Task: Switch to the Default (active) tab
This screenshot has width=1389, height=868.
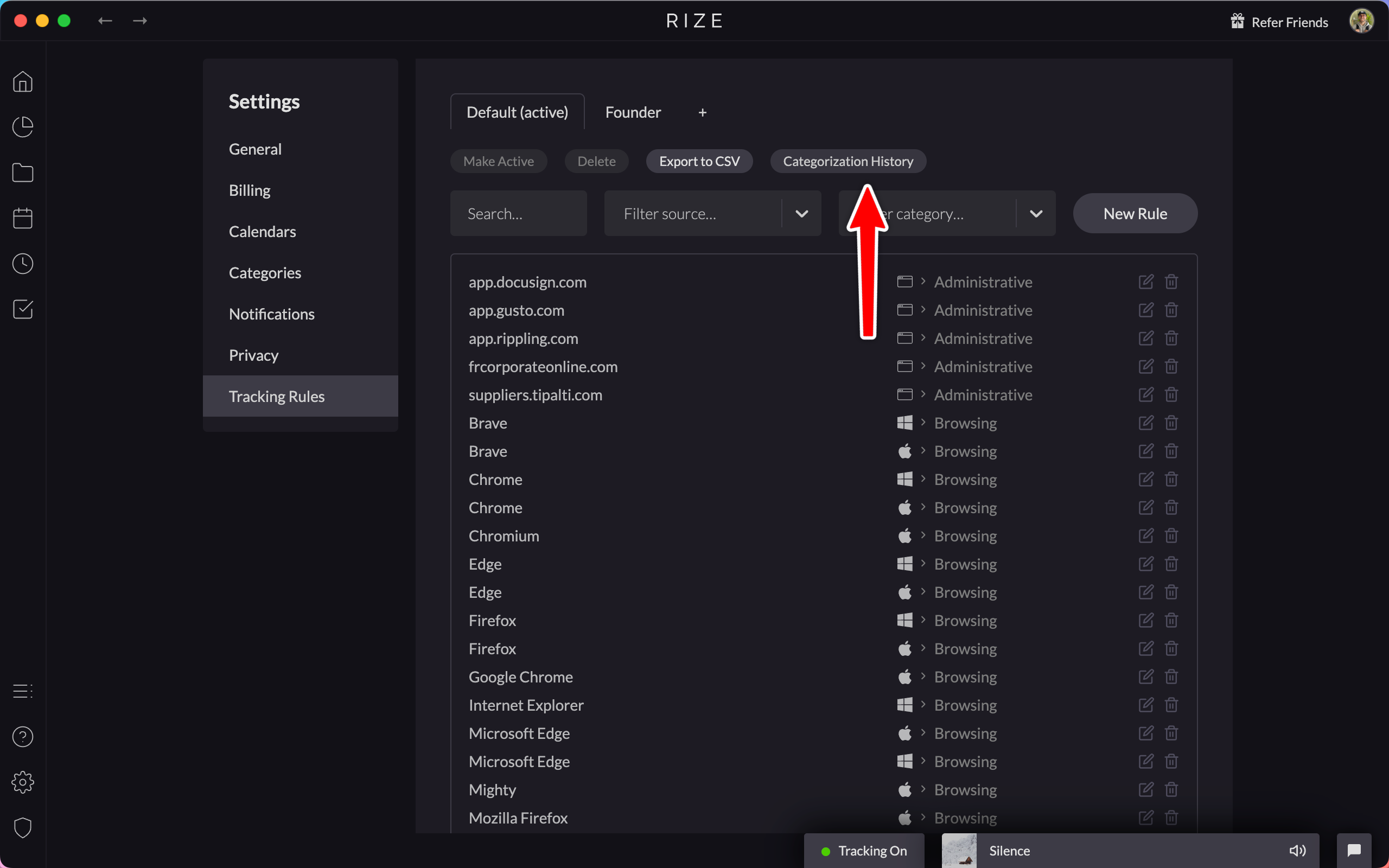Action: point(517,112)
